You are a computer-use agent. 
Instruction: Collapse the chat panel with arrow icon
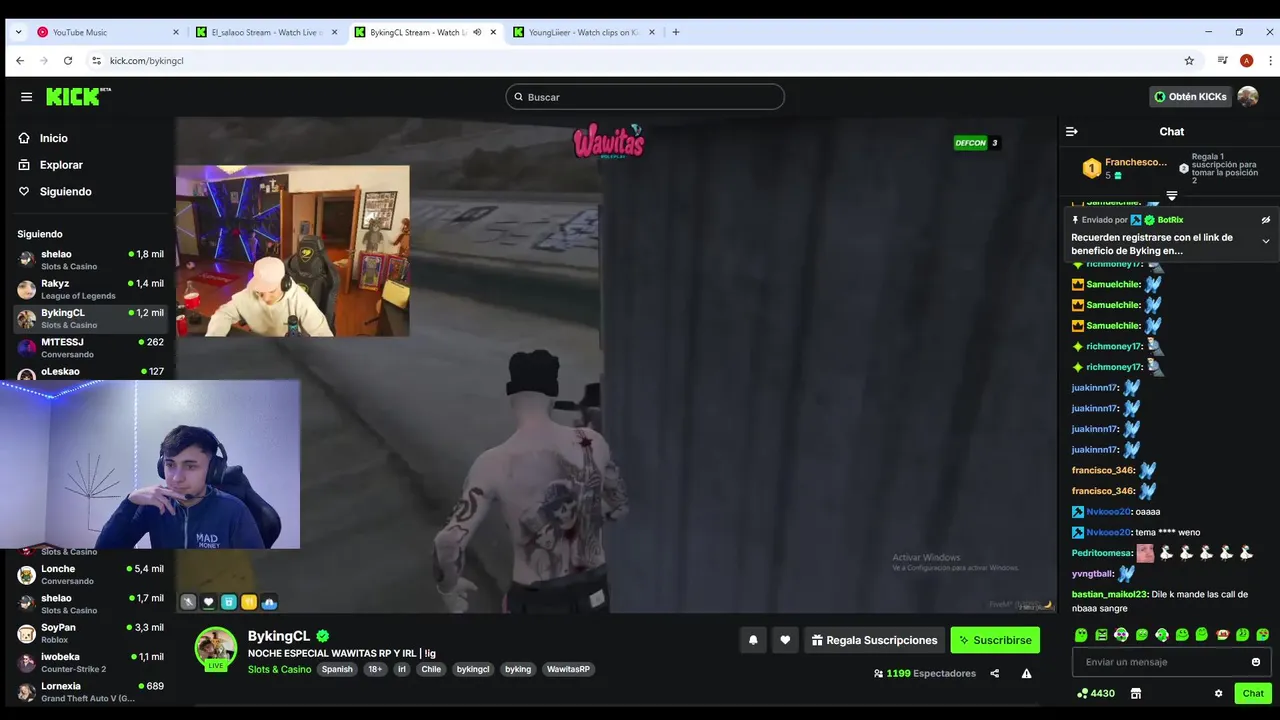pyautogui.click(x=1072, y=132)
